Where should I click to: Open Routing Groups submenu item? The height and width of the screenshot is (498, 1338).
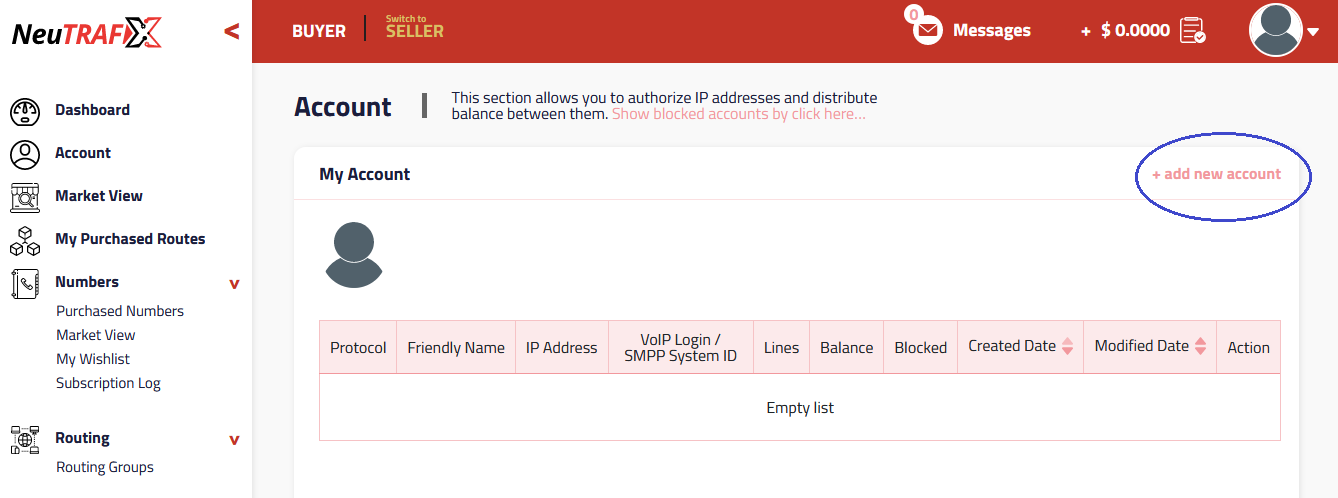pyautogui.click(x=105, y=467)
